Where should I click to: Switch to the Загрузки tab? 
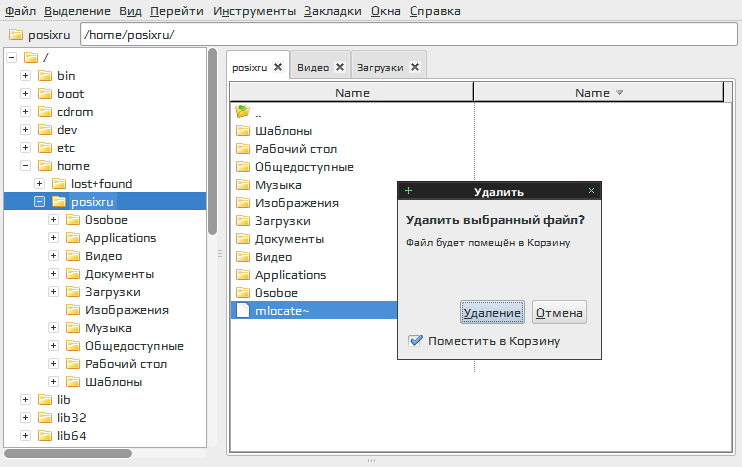(380, 67)
